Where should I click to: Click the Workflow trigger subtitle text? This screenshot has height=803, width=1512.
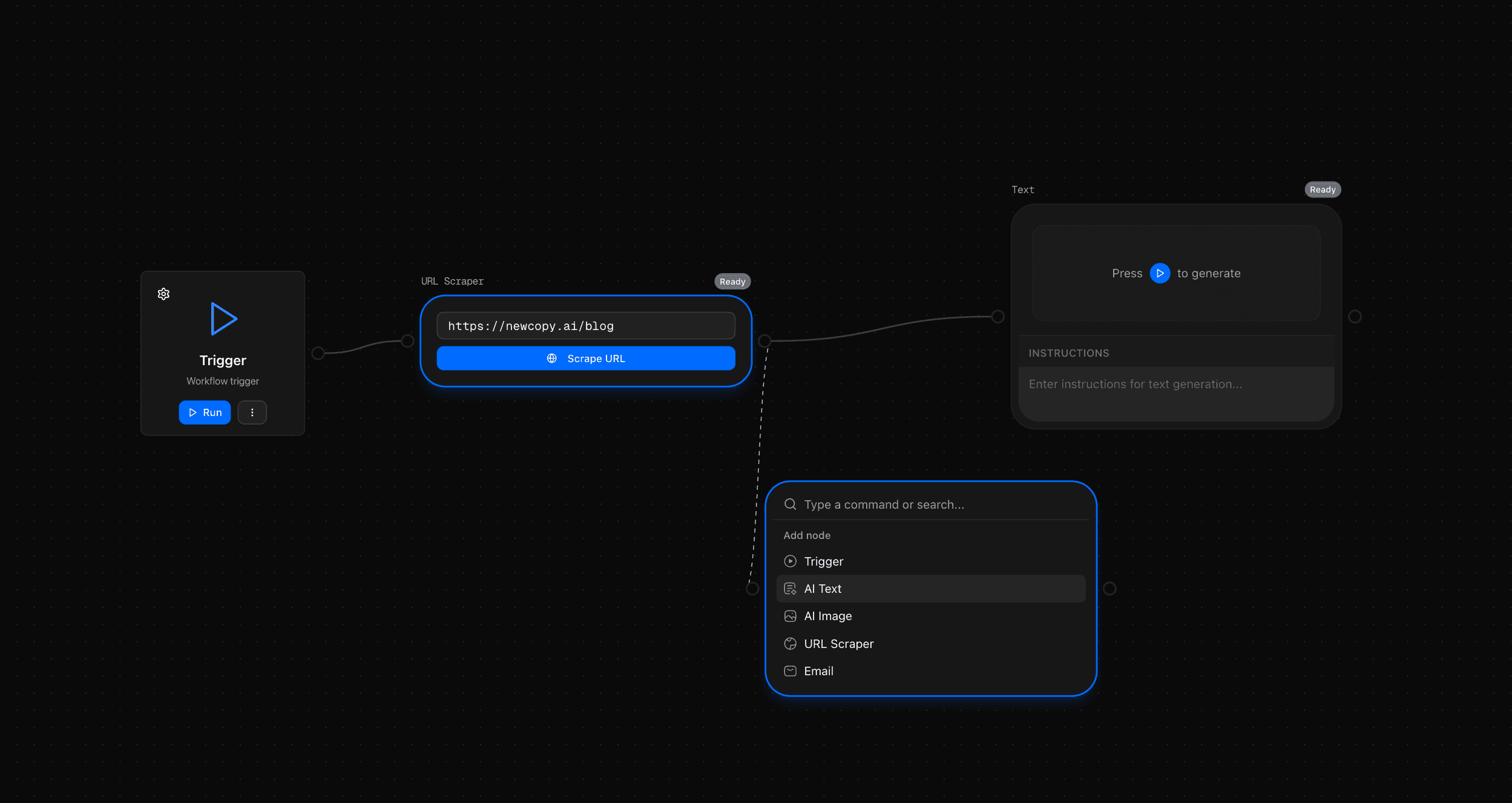click(223, 381)
